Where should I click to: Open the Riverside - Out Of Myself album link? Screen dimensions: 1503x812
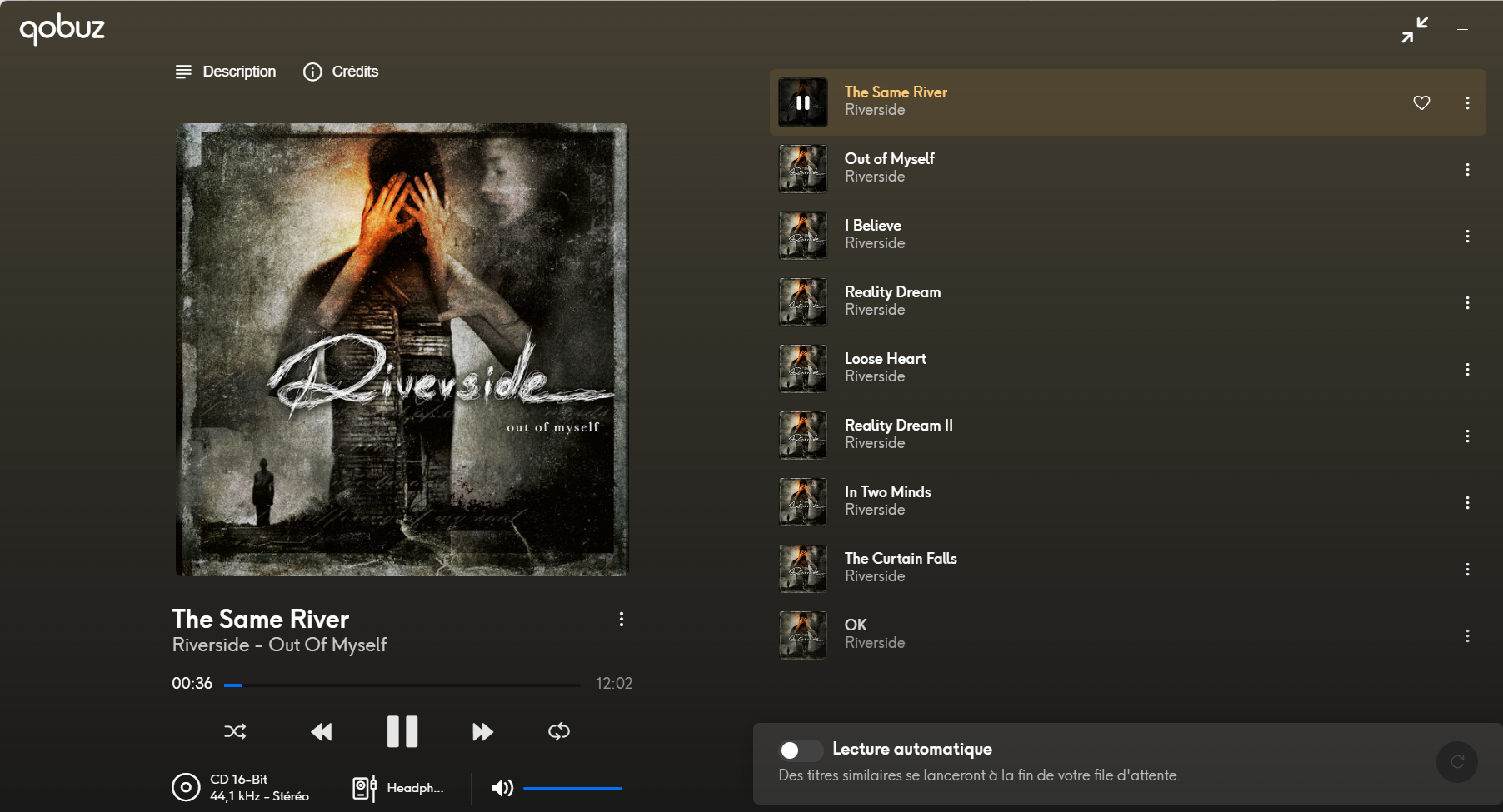pyautogui.click(x=279, y=645)
